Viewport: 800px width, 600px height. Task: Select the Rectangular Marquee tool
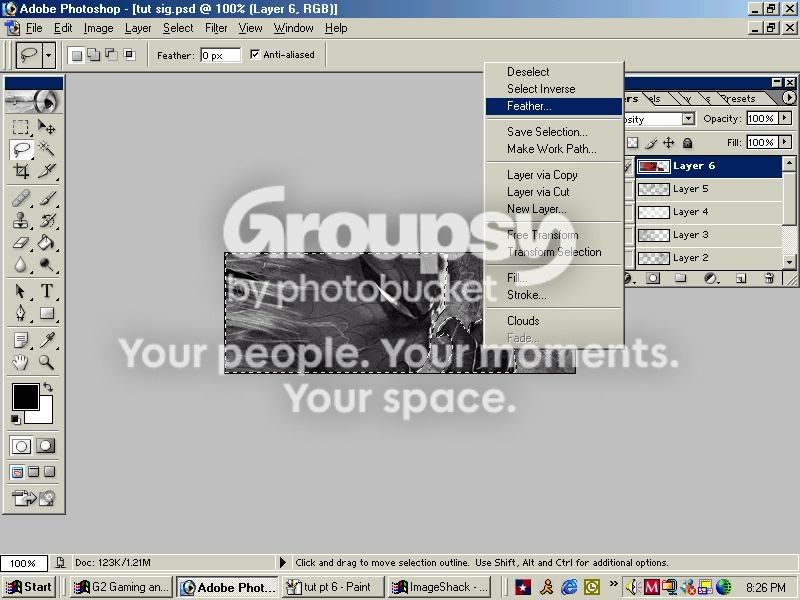tap(20, 127)
